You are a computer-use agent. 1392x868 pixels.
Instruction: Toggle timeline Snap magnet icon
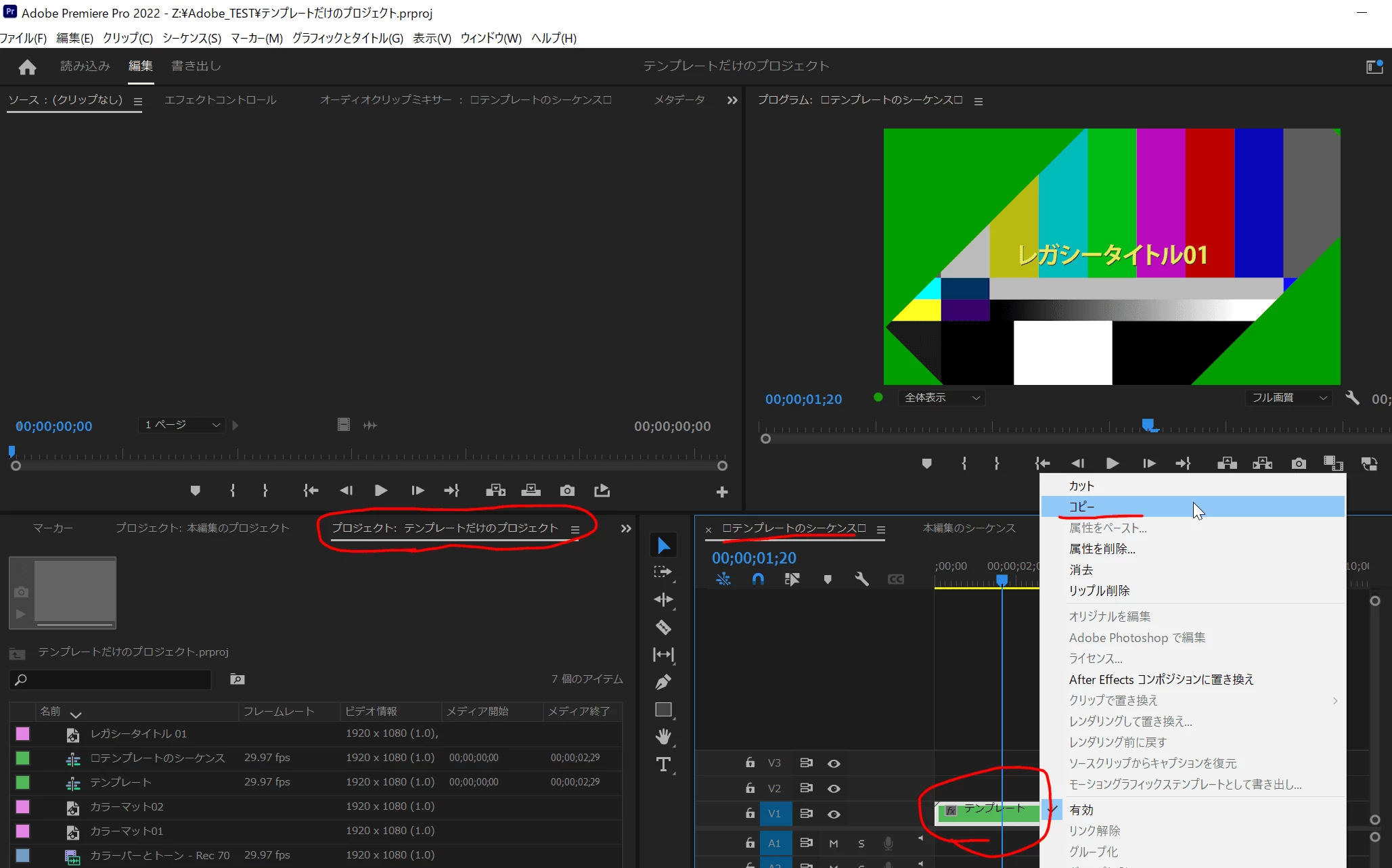point(758,579)
